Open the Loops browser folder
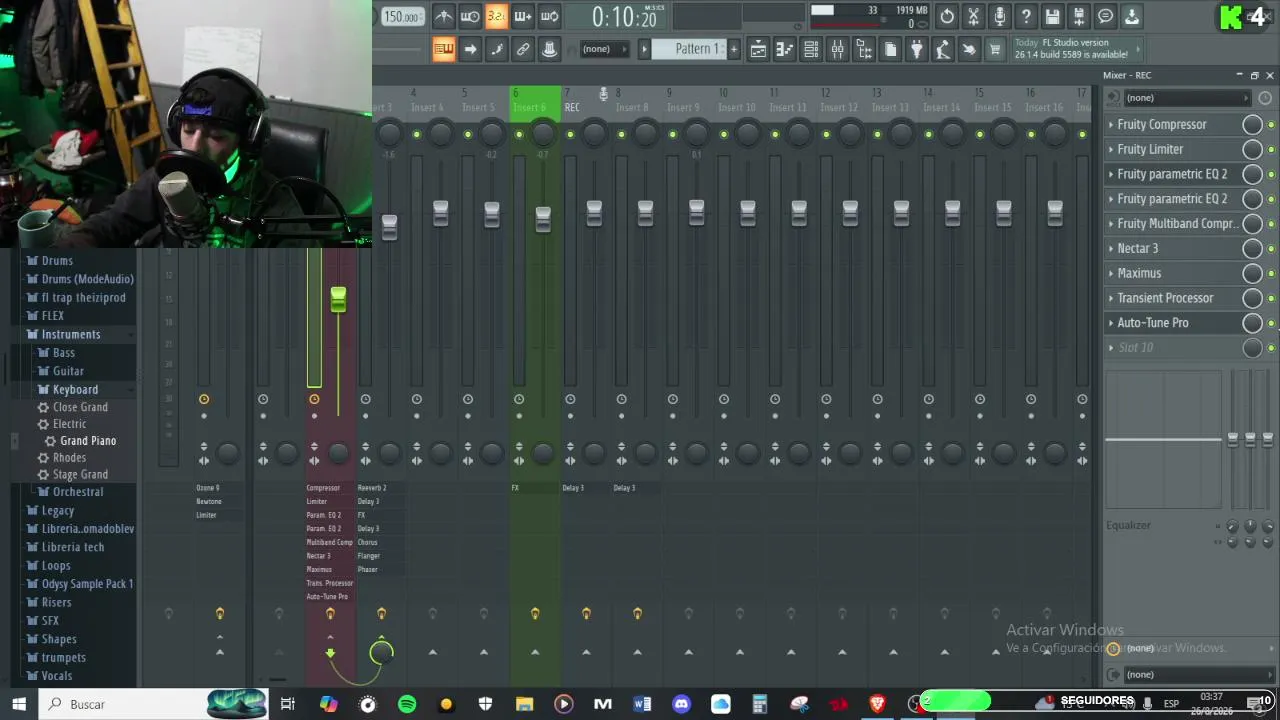 click(56, 565)
